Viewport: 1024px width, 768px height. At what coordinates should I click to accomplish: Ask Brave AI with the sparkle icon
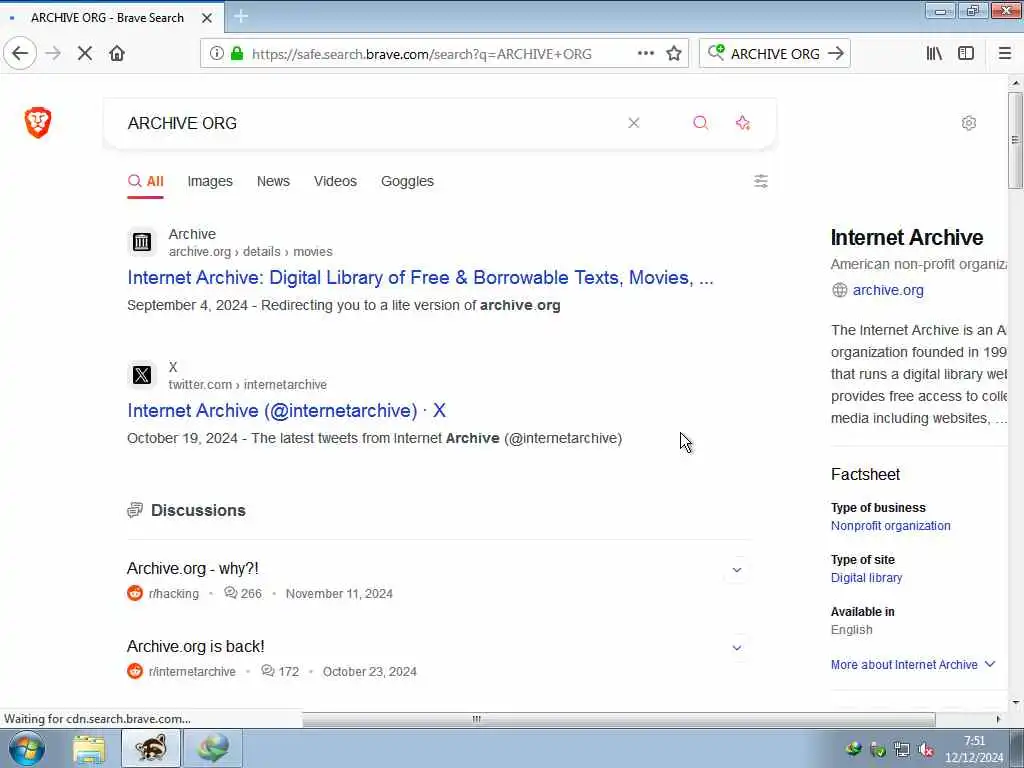tap(743, 123)
